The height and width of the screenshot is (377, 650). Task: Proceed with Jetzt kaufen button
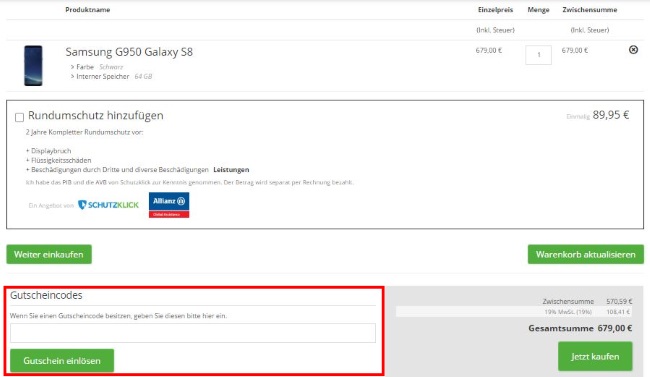pyautogui.click(x=595, y=356)
